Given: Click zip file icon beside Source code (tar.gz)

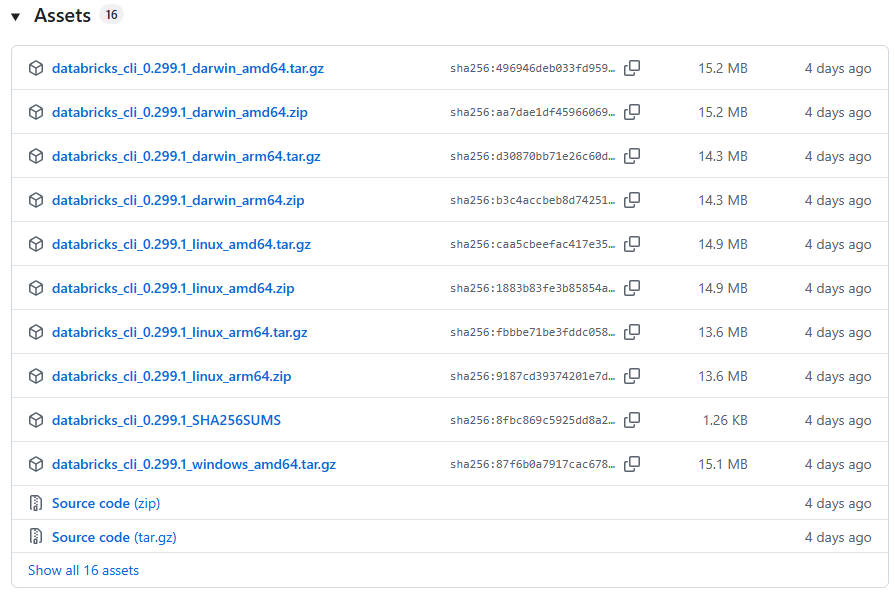Looking at the screenshot, I should coord(36,536).
